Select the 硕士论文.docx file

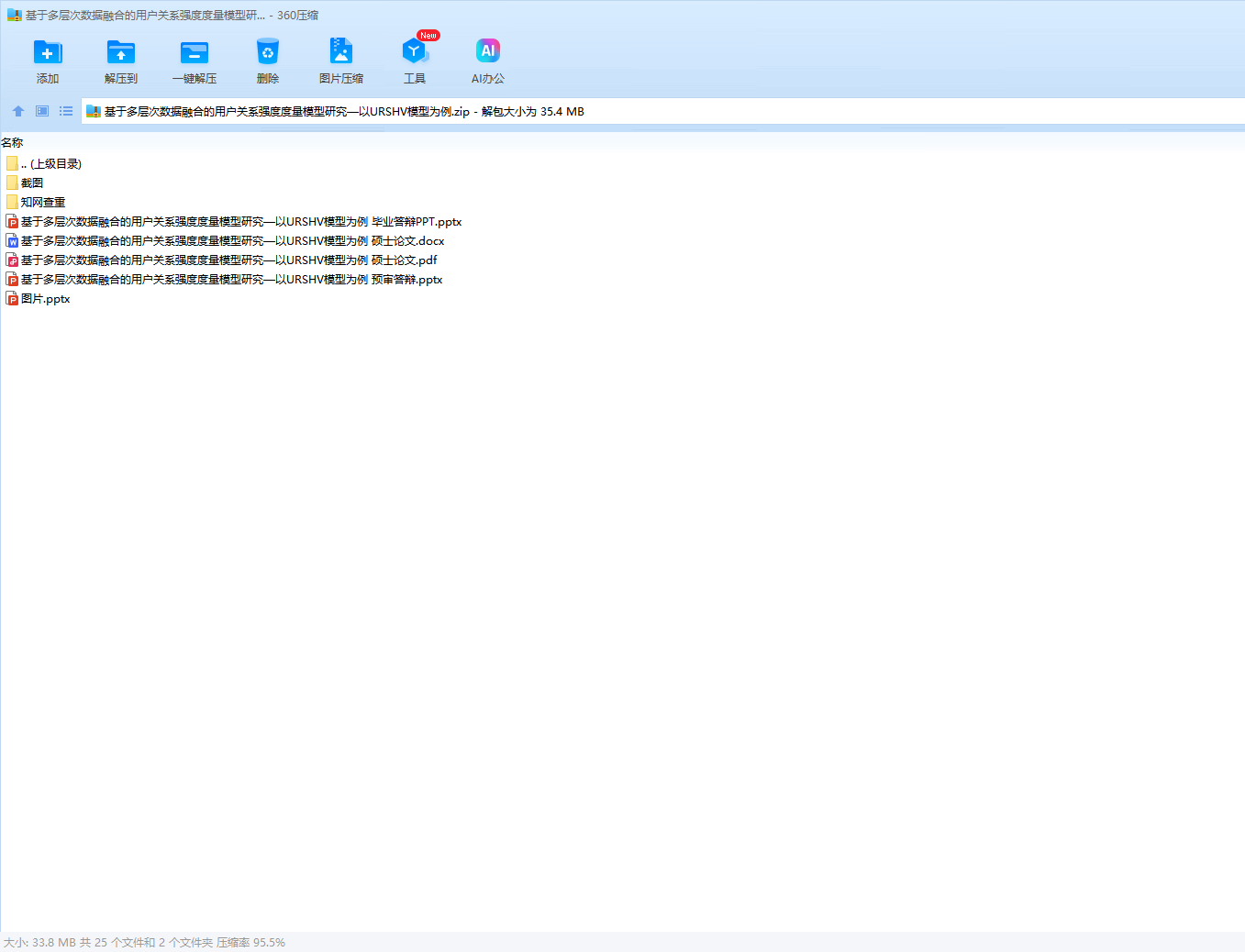pos(232,241)
